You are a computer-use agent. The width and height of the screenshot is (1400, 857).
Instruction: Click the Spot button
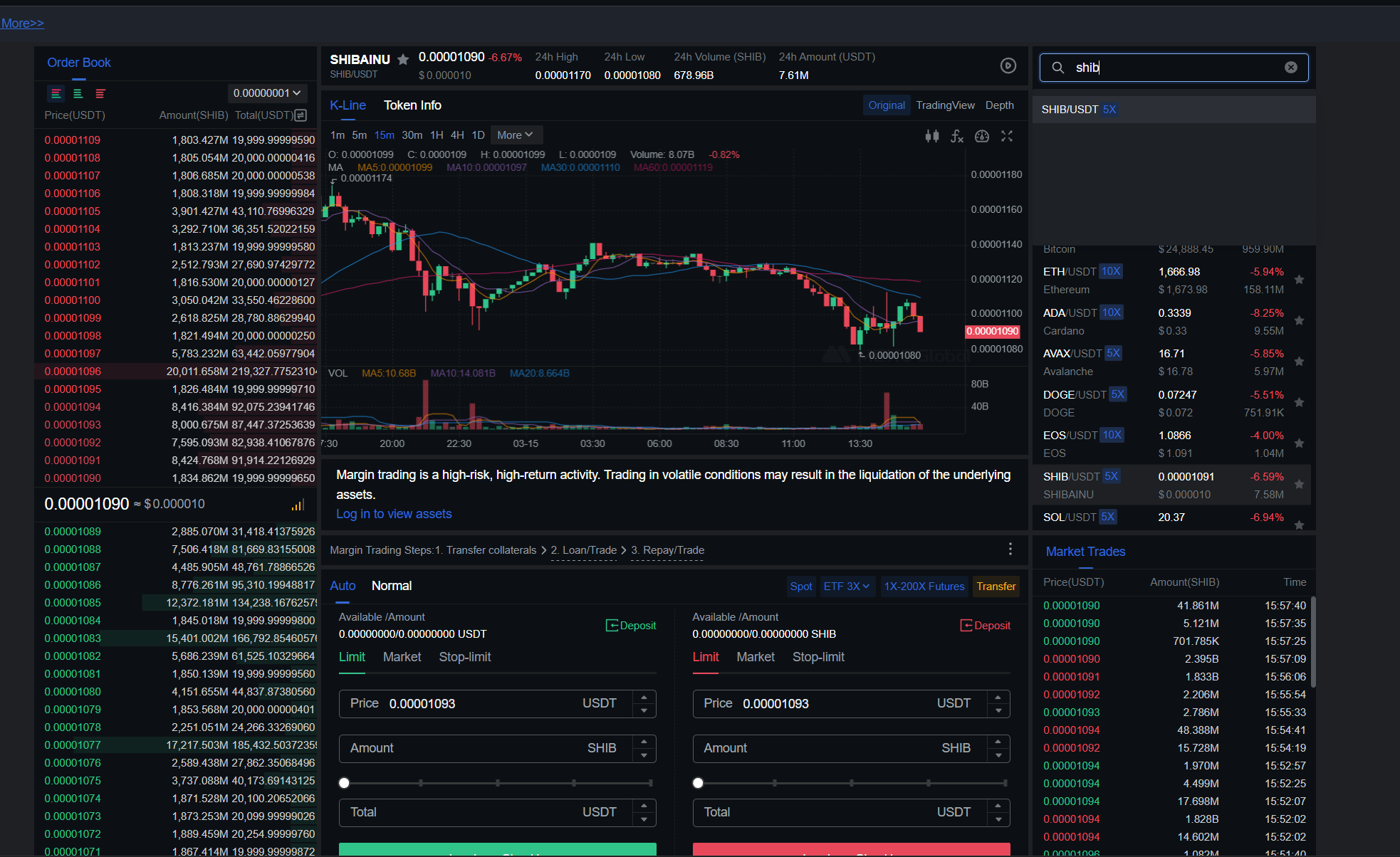pyautogui.click(x=800, y=587)
